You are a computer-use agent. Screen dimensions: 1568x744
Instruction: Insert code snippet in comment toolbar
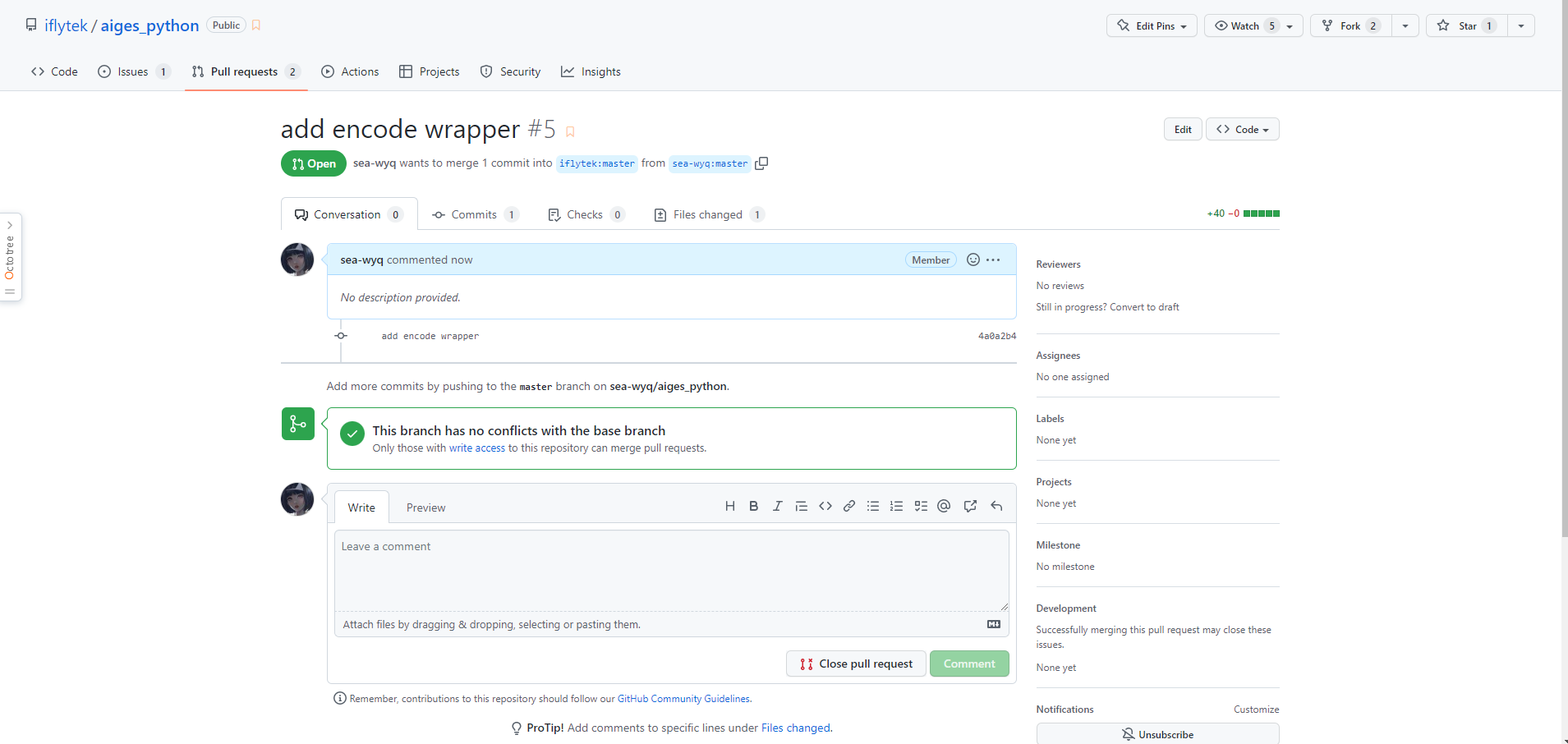pyautogui.click(x=825, y=506)
